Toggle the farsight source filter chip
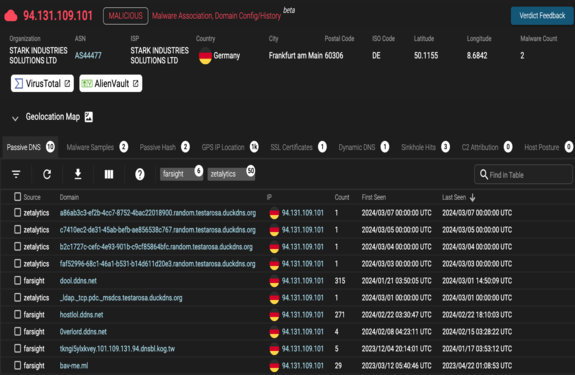This screenshot has width=575, height=375. (181, 174)
